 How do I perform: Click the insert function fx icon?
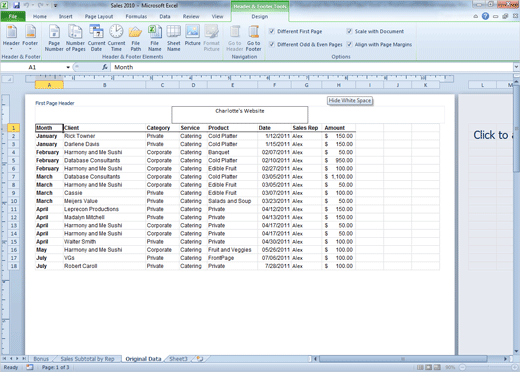pos(105,67)
